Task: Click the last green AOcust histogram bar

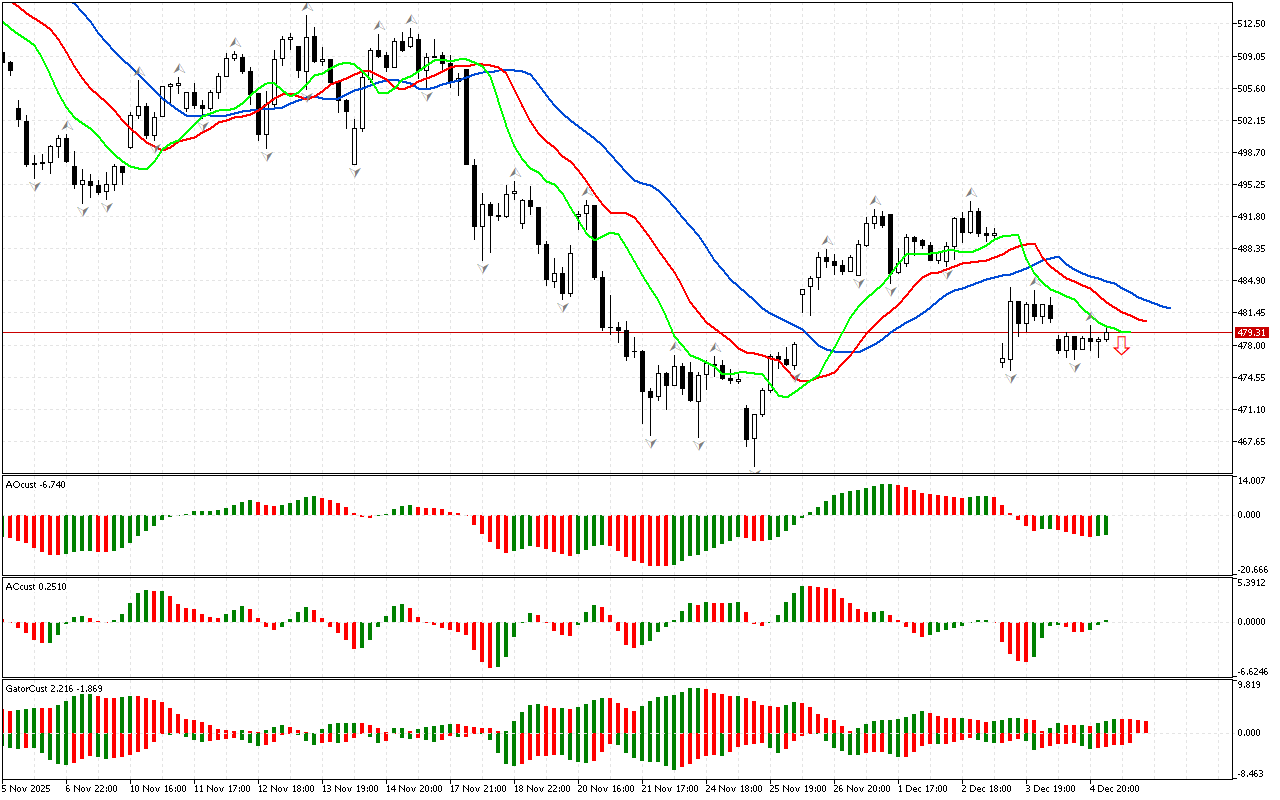Action: coord(1106,525)
